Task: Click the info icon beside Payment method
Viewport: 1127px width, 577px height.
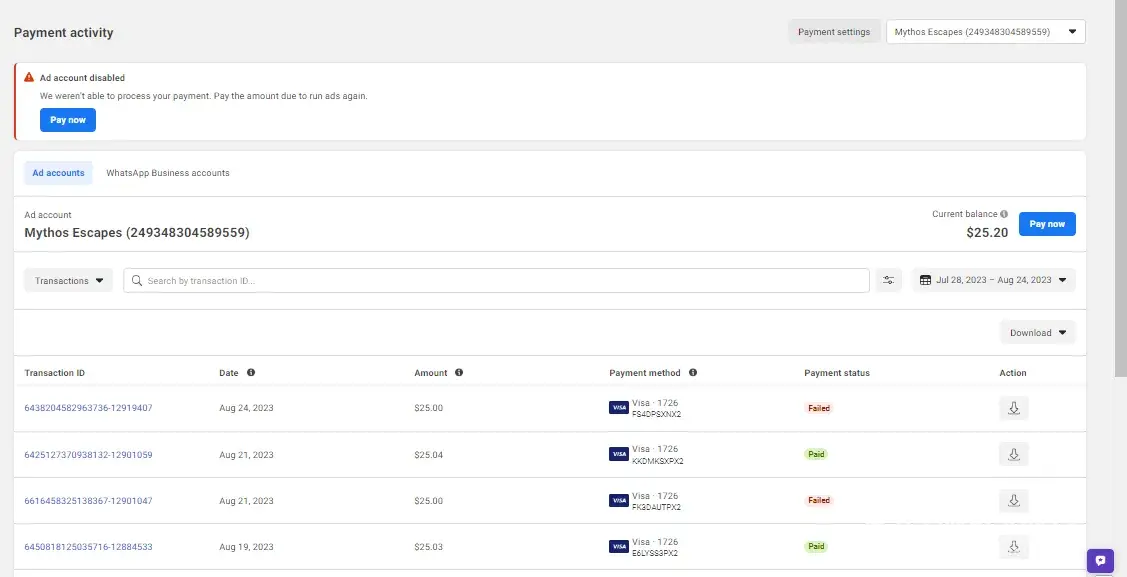Action: [x=693, y=373]
